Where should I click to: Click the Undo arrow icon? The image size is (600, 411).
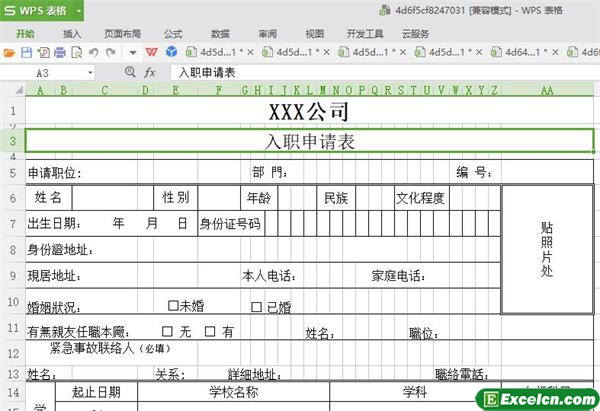click(94, 52)
